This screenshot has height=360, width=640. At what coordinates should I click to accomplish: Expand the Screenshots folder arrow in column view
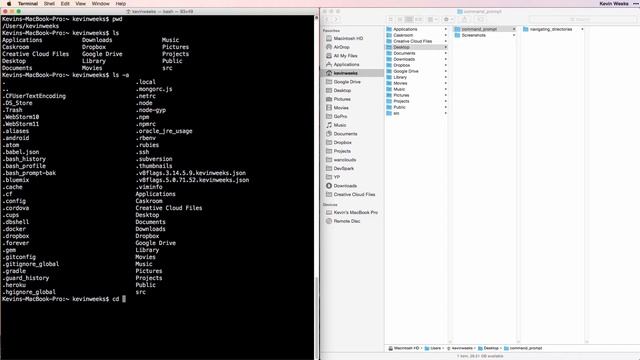(x=514, y=36)
